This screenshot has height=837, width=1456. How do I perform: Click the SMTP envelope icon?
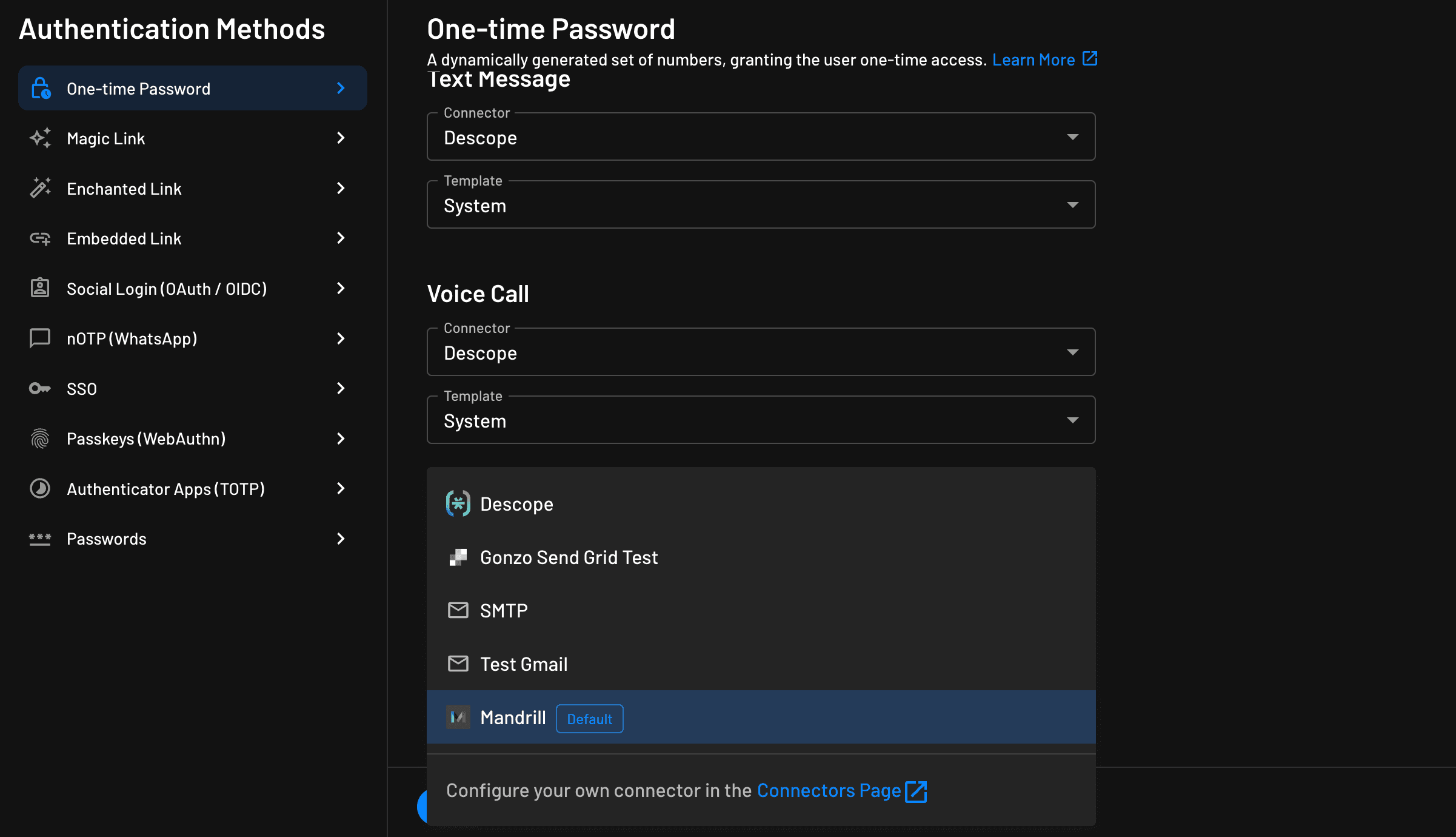[x=458, y=610]
